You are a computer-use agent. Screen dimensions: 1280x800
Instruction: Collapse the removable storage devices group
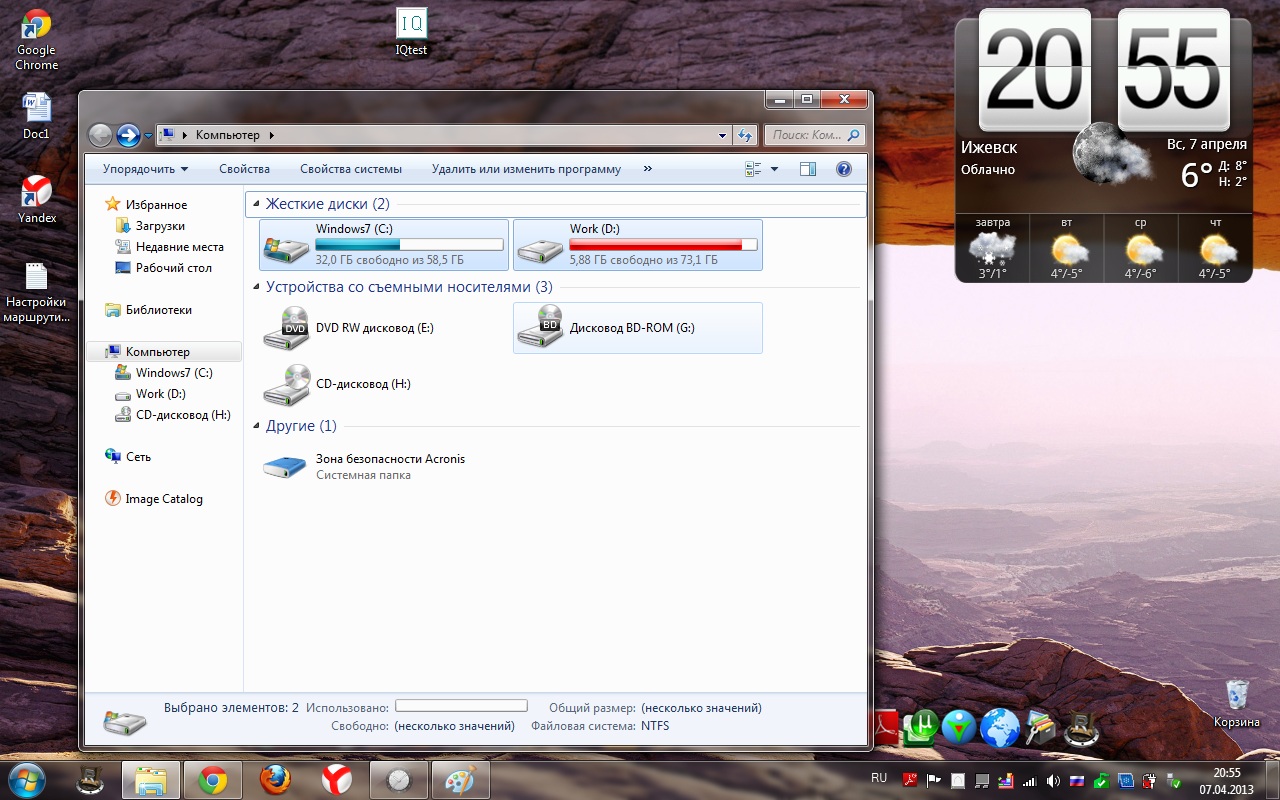[x=256, y=288]
